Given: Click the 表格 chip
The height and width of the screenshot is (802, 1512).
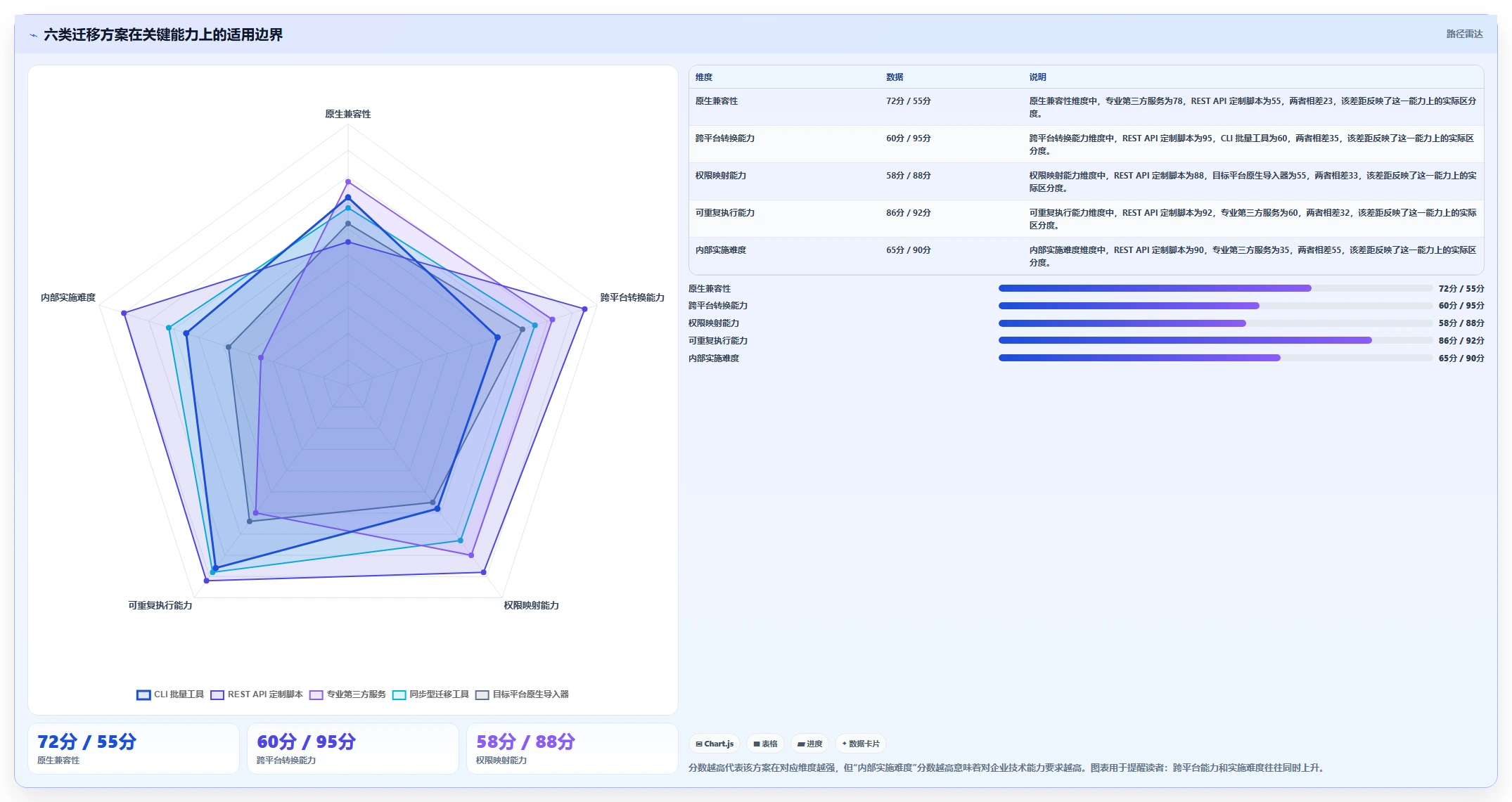Looking at the screenshot, I should coord(765,744).
